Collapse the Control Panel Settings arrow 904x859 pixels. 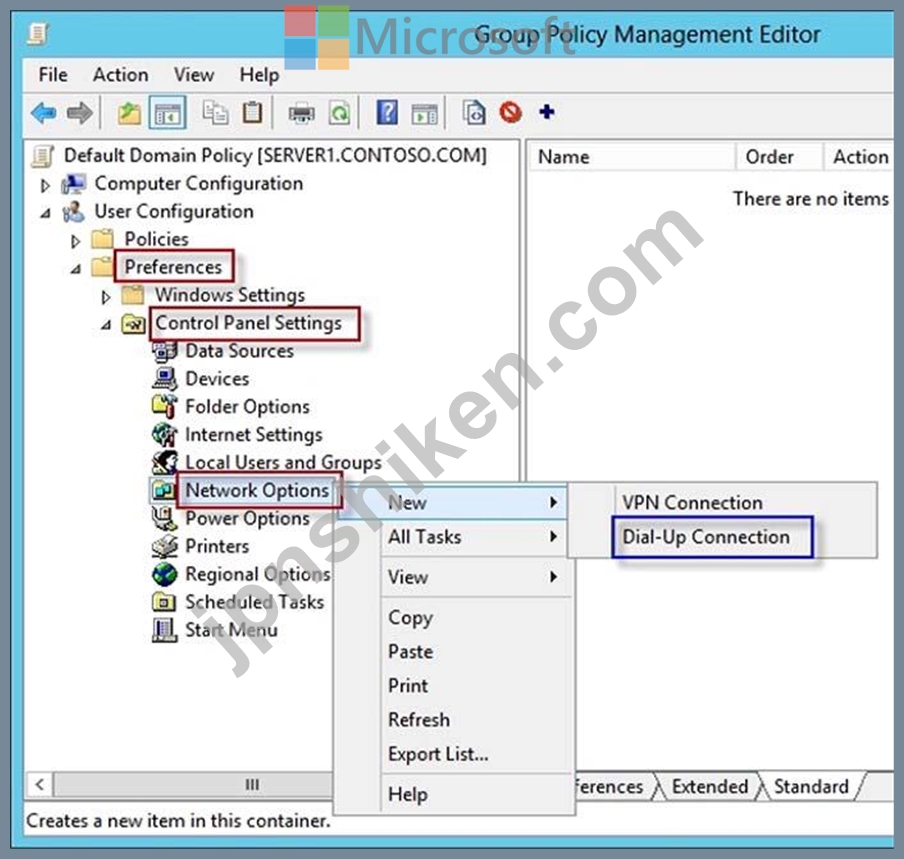coord(106,325)
